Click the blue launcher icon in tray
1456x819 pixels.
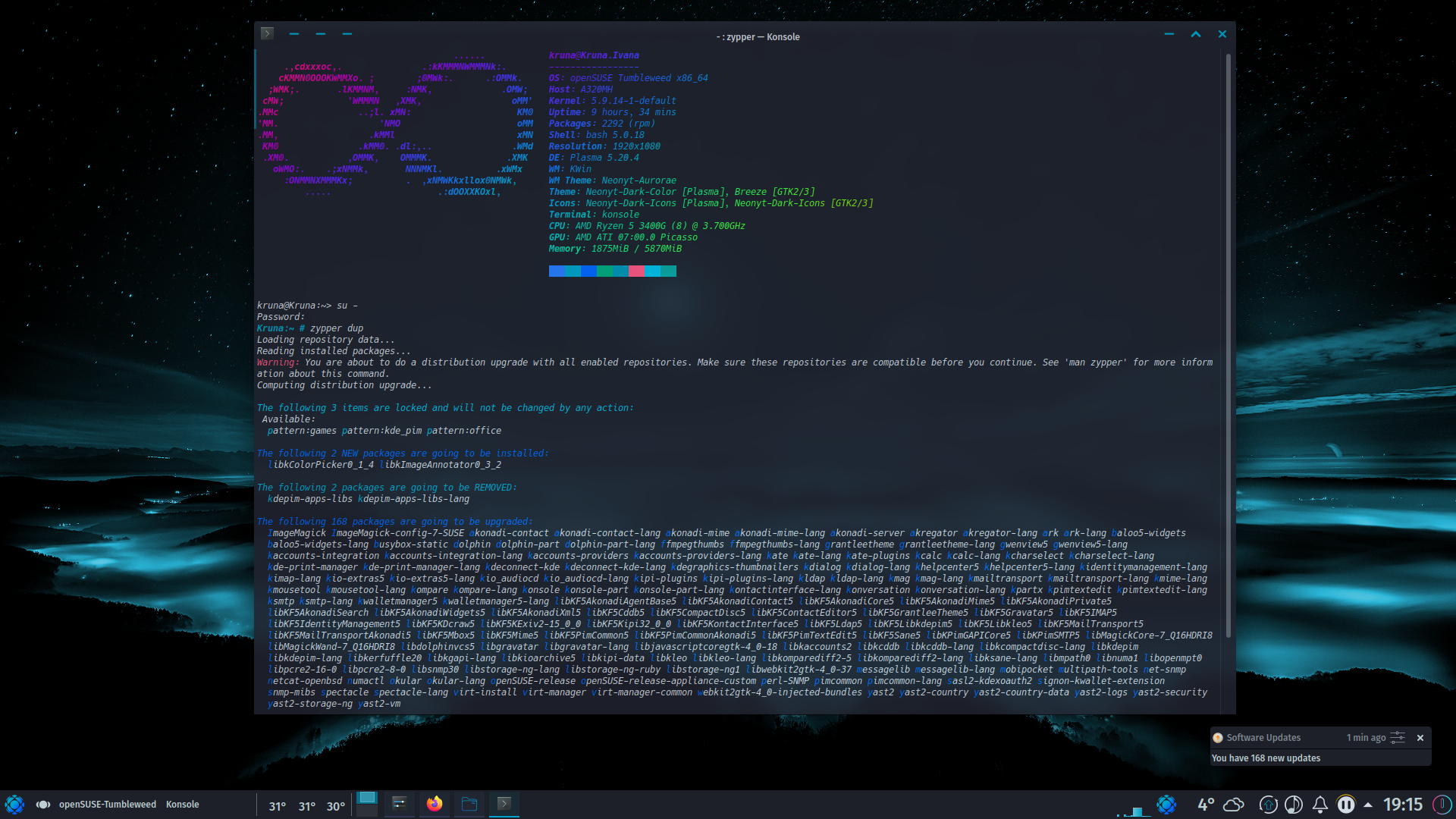(x=1166, y=805)
